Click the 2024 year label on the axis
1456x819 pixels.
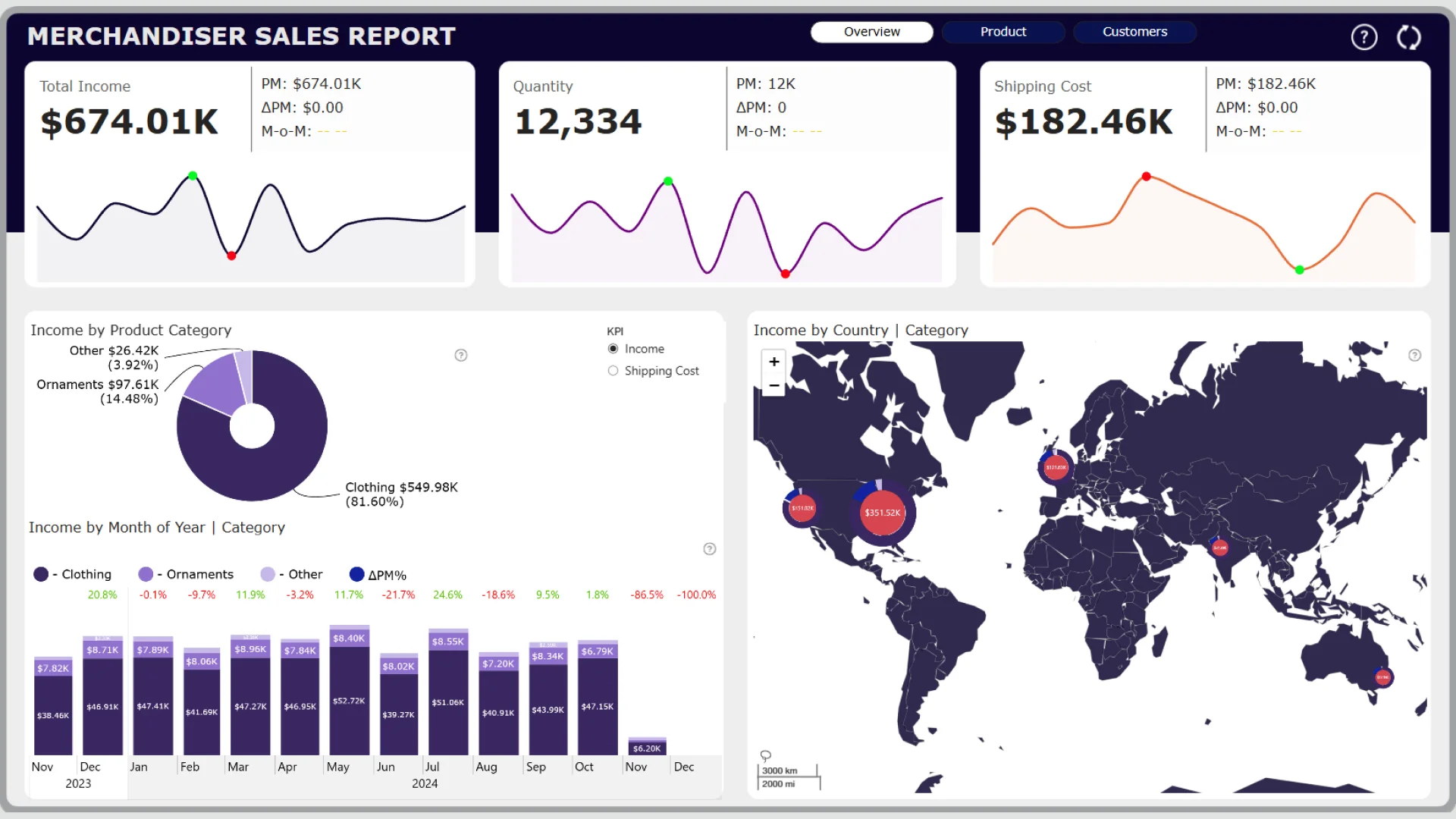(x=425, y=783)
